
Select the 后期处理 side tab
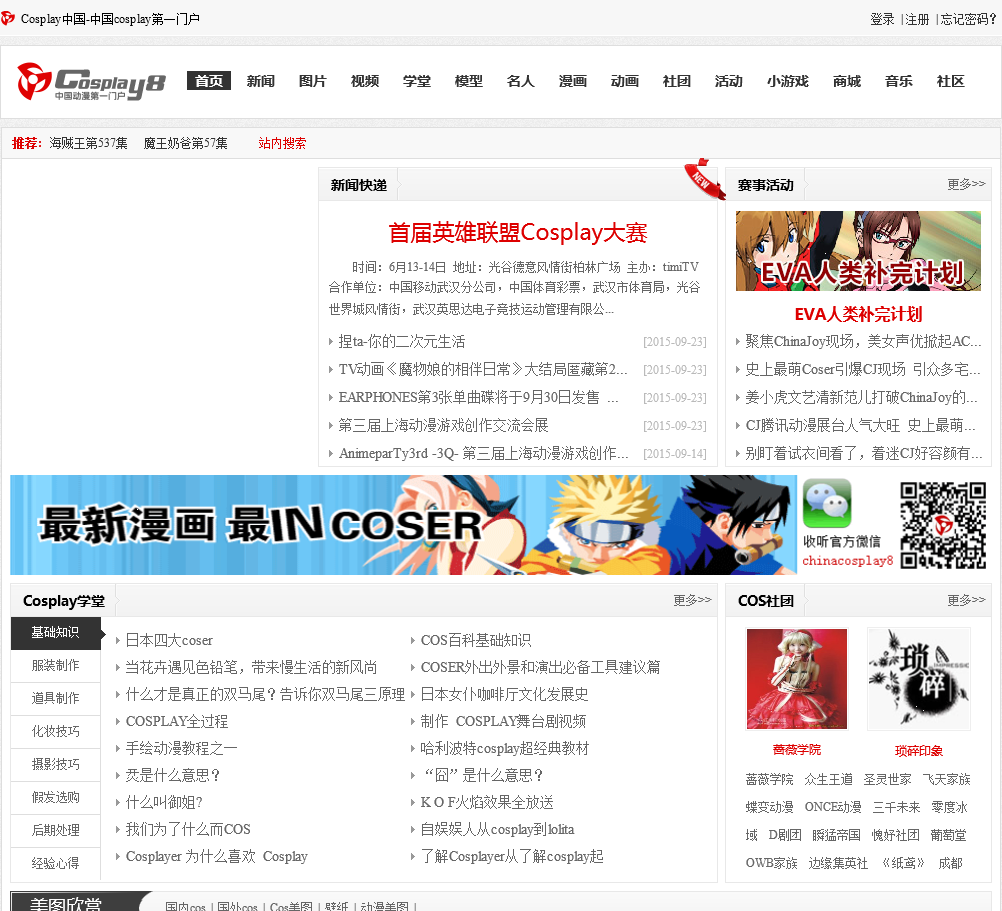(56, 831)
